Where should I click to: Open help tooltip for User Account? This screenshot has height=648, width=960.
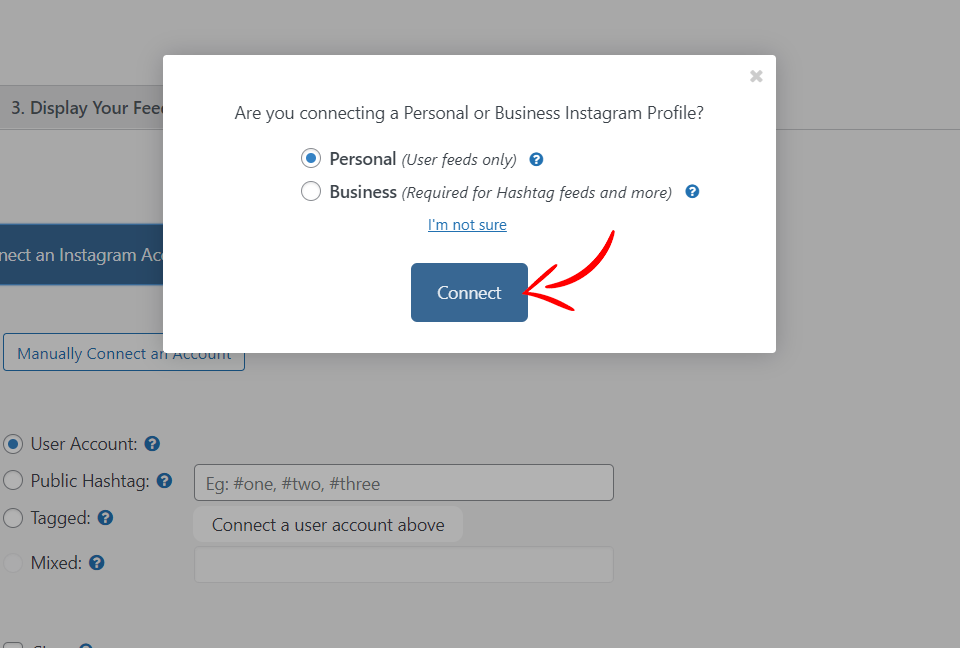(x=152, y=444)
